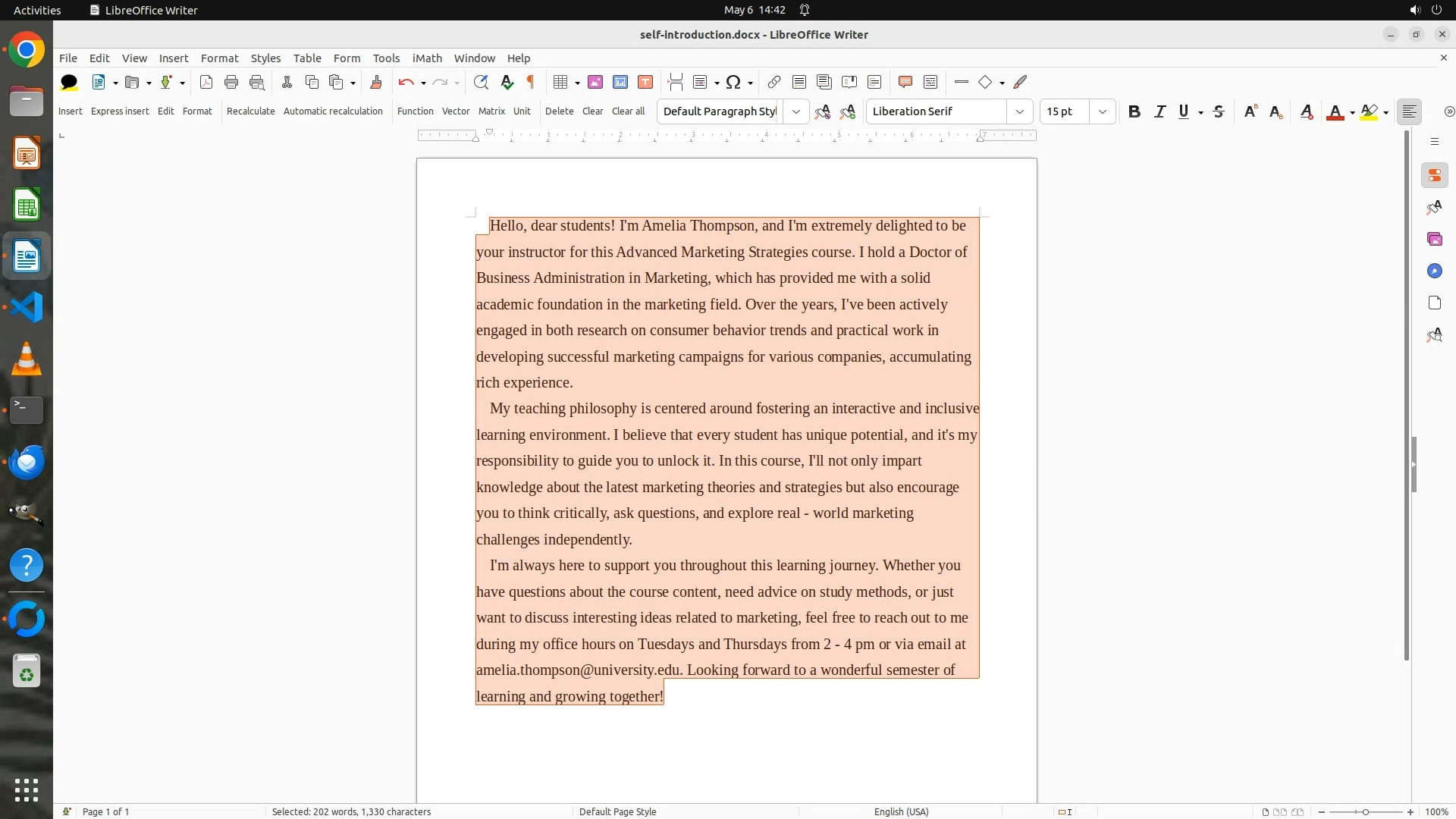The width and height of the screenshot is (1456, 819).
Task: Open the Gallery sidebar panel icon
Action: click(x=1434, y=239)
